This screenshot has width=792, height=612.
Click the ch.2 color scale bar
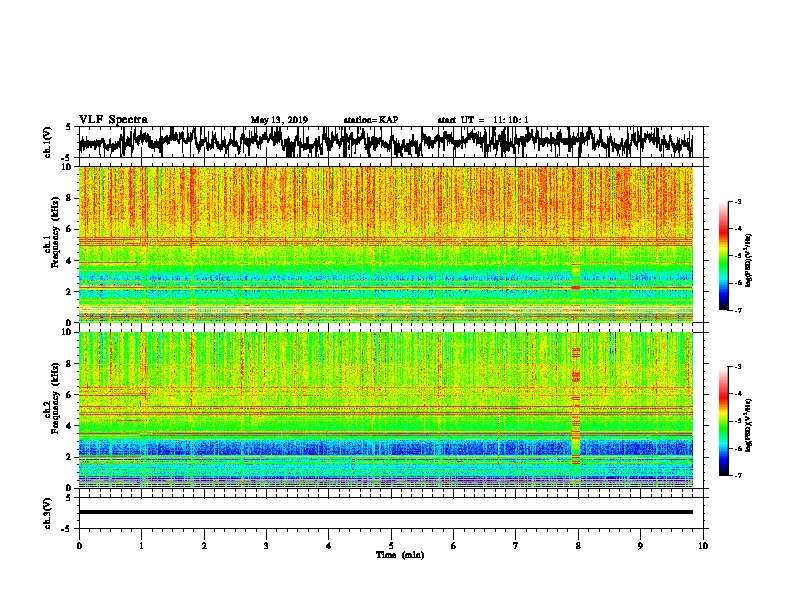(x=723, y=421)
